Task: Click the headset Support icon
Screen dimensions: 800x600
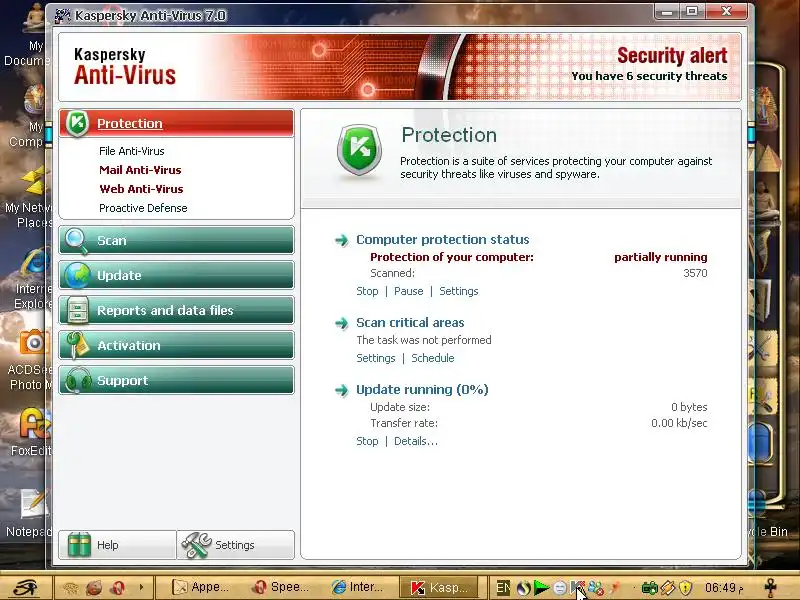Action: click(x=78, y=381)
